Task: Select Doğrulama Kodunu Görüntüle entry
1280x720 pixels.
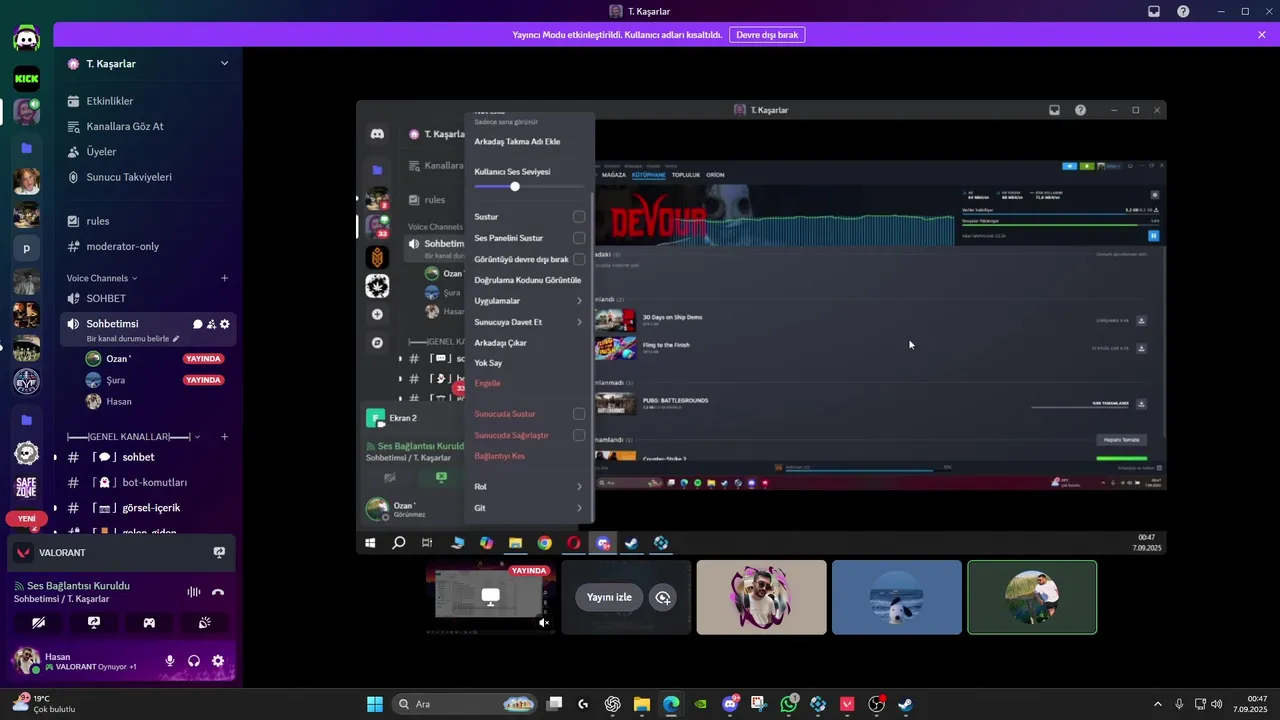Action: pyautogui.click(x=527, y=280)
